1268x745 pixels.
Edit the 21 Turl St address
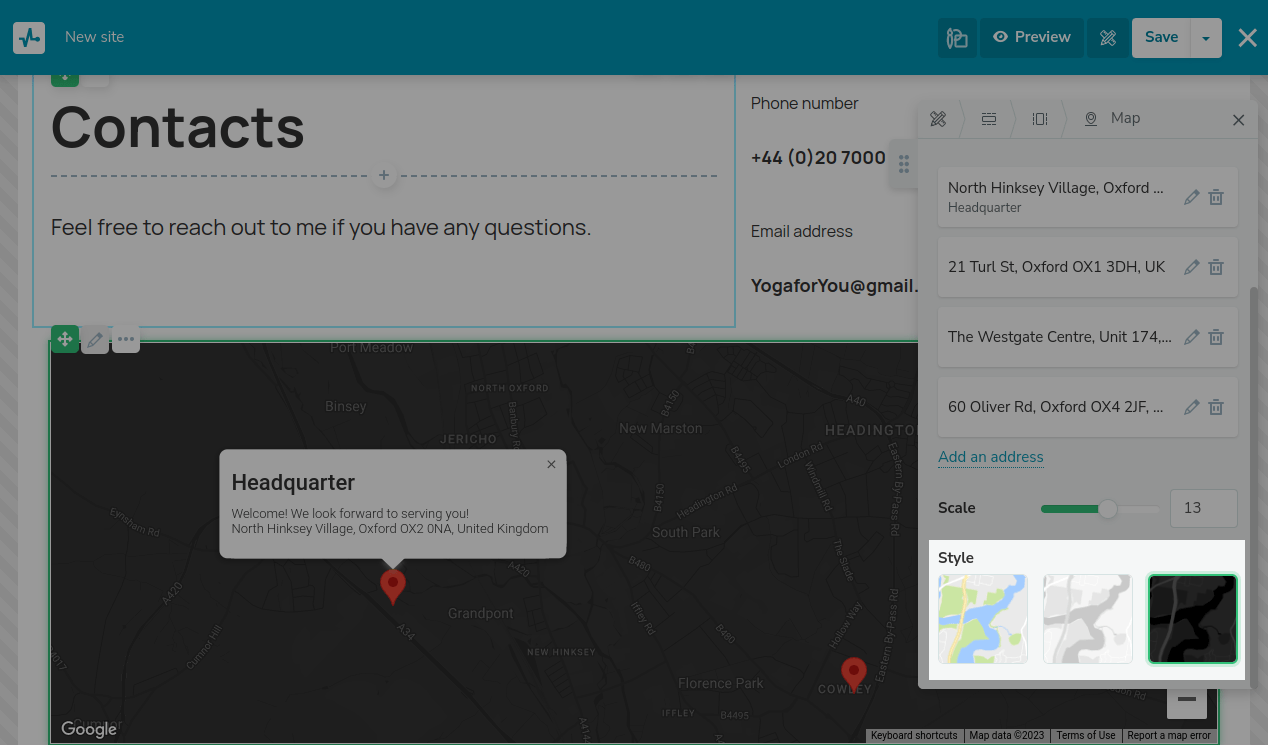pyautogui.click(x=1191, y=267)
